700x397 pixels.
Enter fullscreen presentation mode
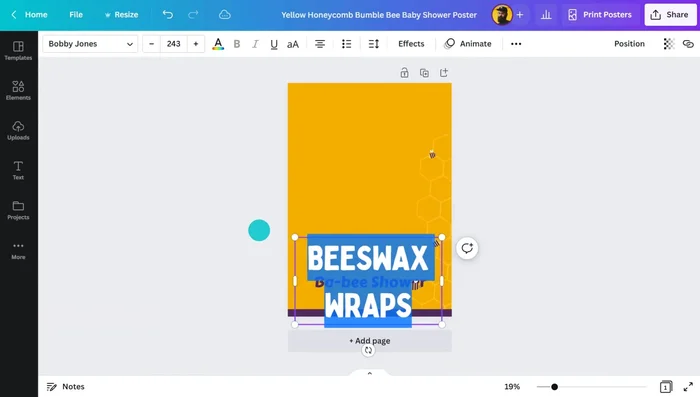(x=688, y=387)
